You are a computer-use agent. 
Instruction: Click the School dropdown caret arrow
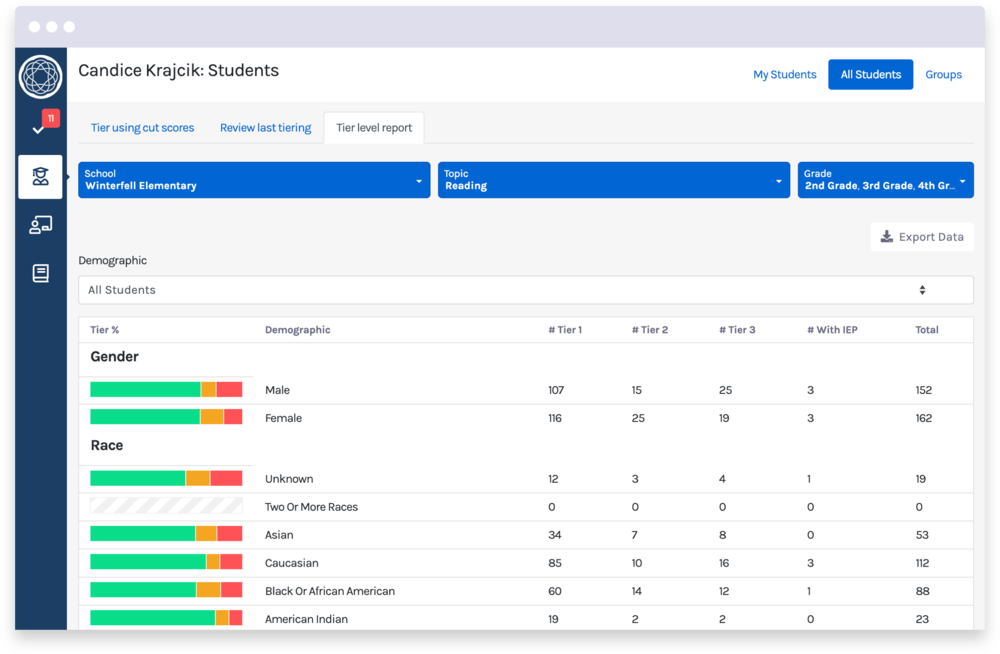[x=419, y=181]
